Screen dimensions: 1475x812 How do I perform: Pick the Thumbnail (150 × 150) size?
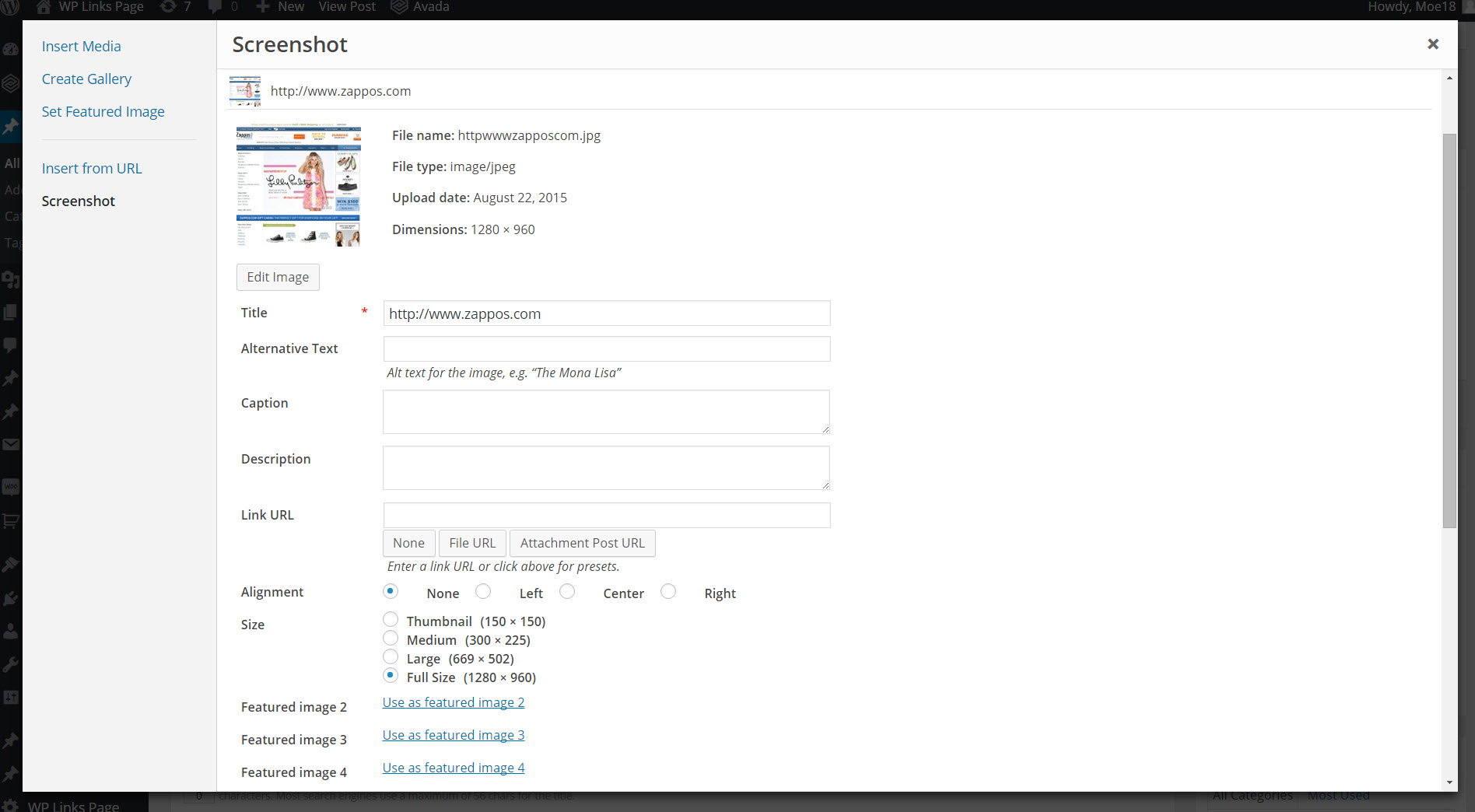[391, 620]
